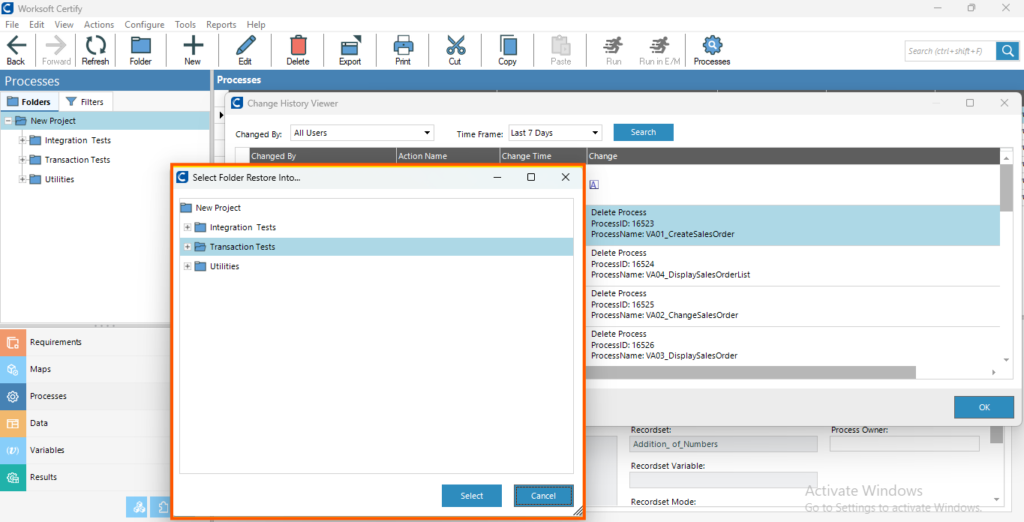Expand Integration Tests in Processes panel

[22, 140]
